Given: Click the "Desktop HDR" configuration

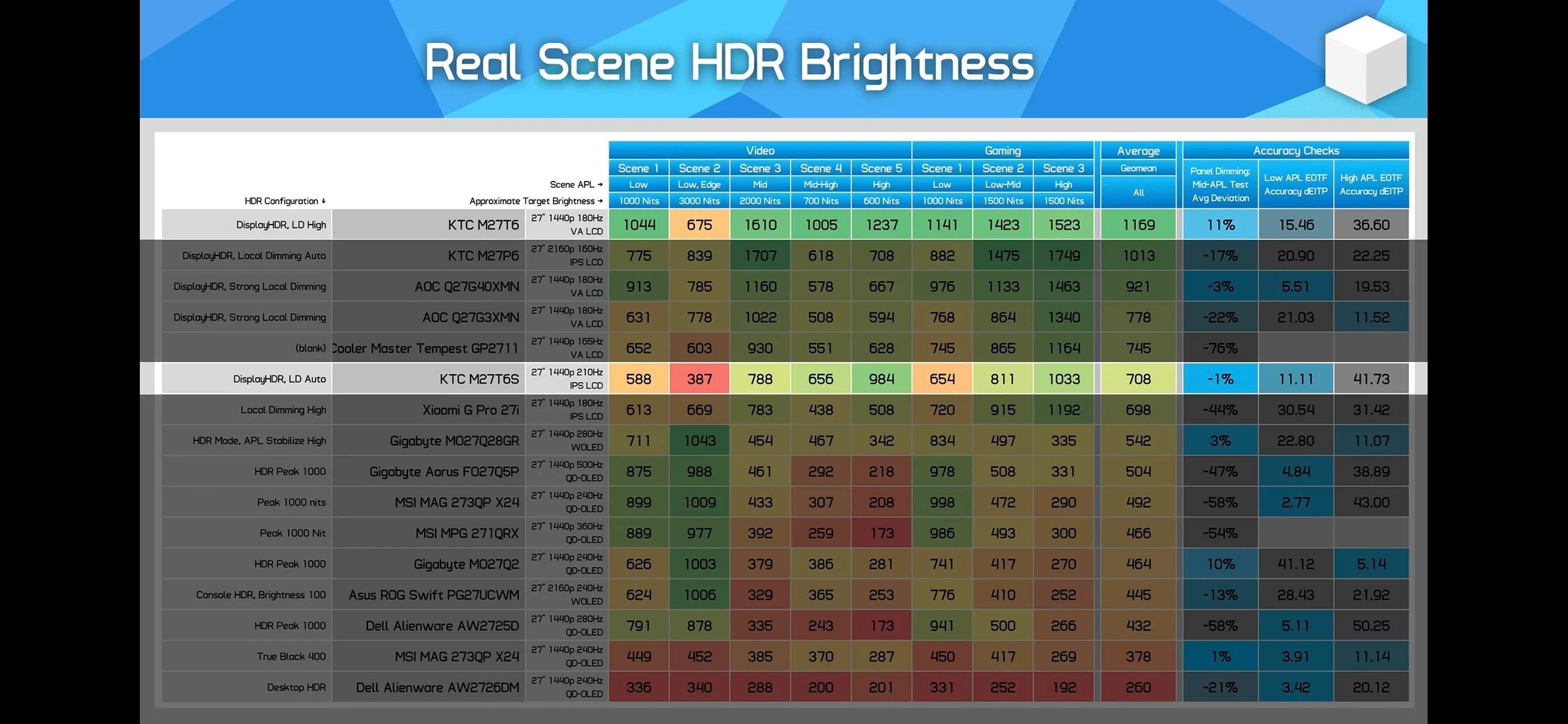Looking at the screenshot, I should pyautogui.click(x=296, y=687).
